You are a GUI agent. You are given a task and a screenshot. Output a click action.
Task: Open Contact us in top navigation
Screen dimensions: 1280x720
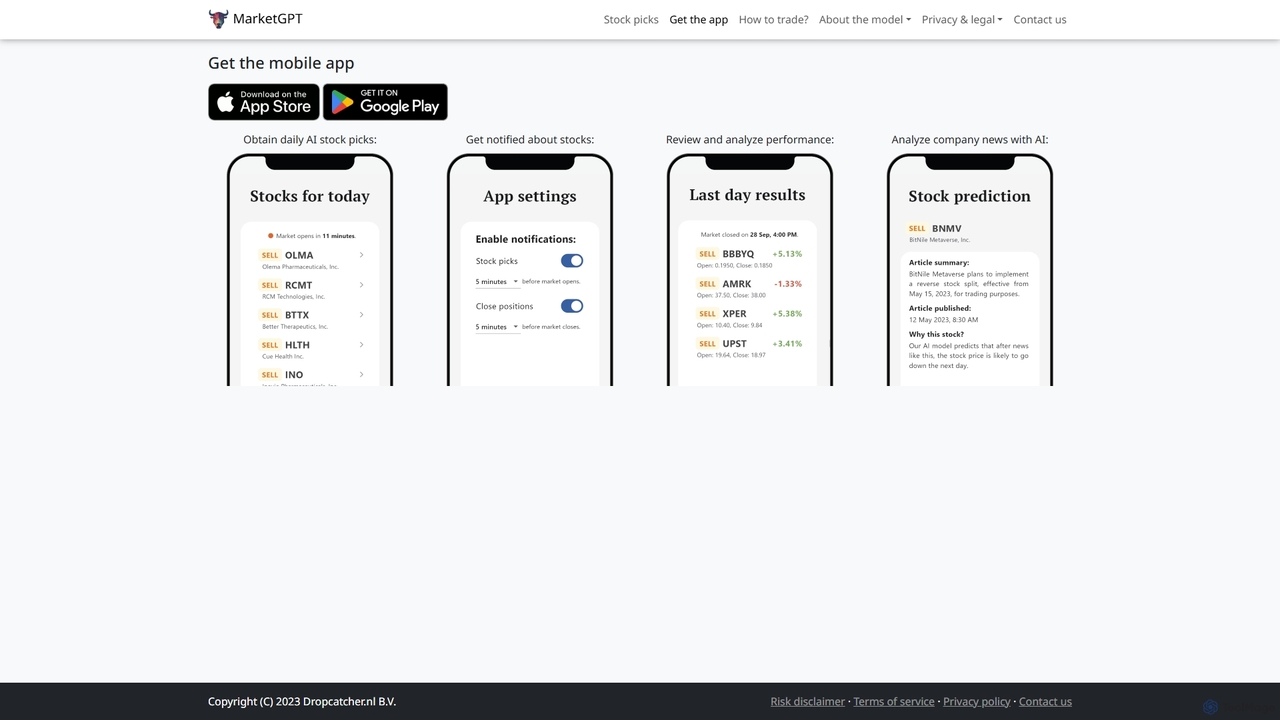pos(1040,19)
